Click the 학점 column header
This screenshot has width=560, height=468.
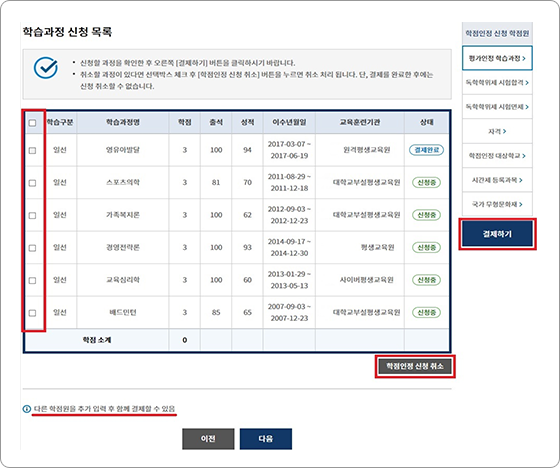tap(185, 122)
